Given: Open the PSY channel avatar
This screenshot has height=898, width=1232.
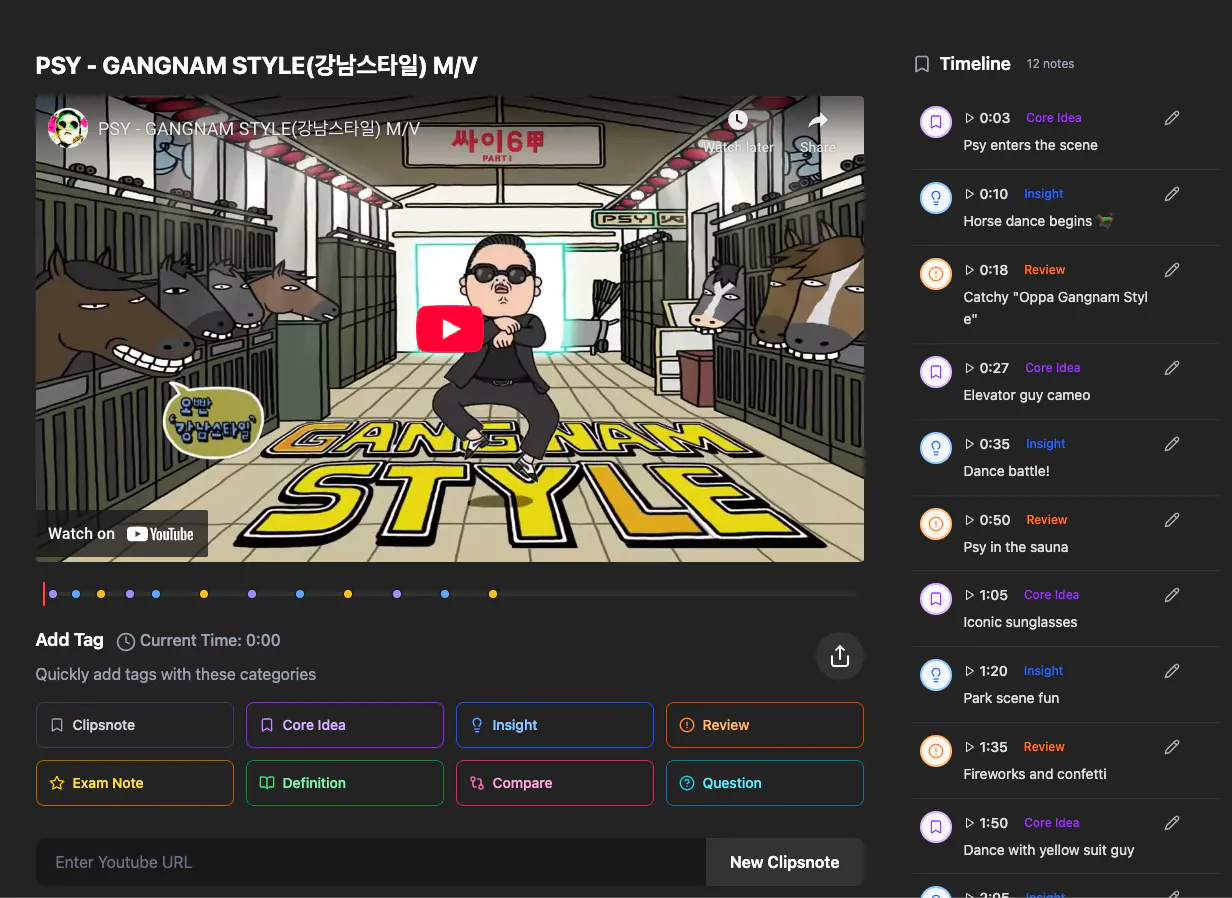Looking at the screenshot, I should (x=68, y=128).
